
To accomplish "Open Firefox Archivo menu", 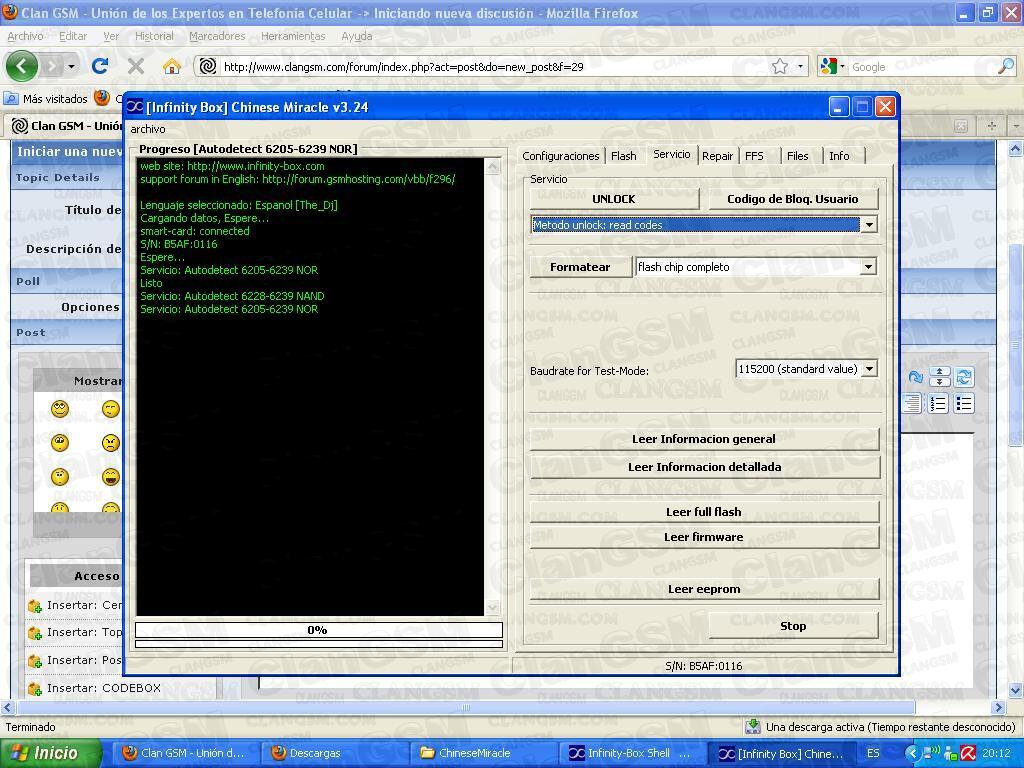I will tap(25, 37).
